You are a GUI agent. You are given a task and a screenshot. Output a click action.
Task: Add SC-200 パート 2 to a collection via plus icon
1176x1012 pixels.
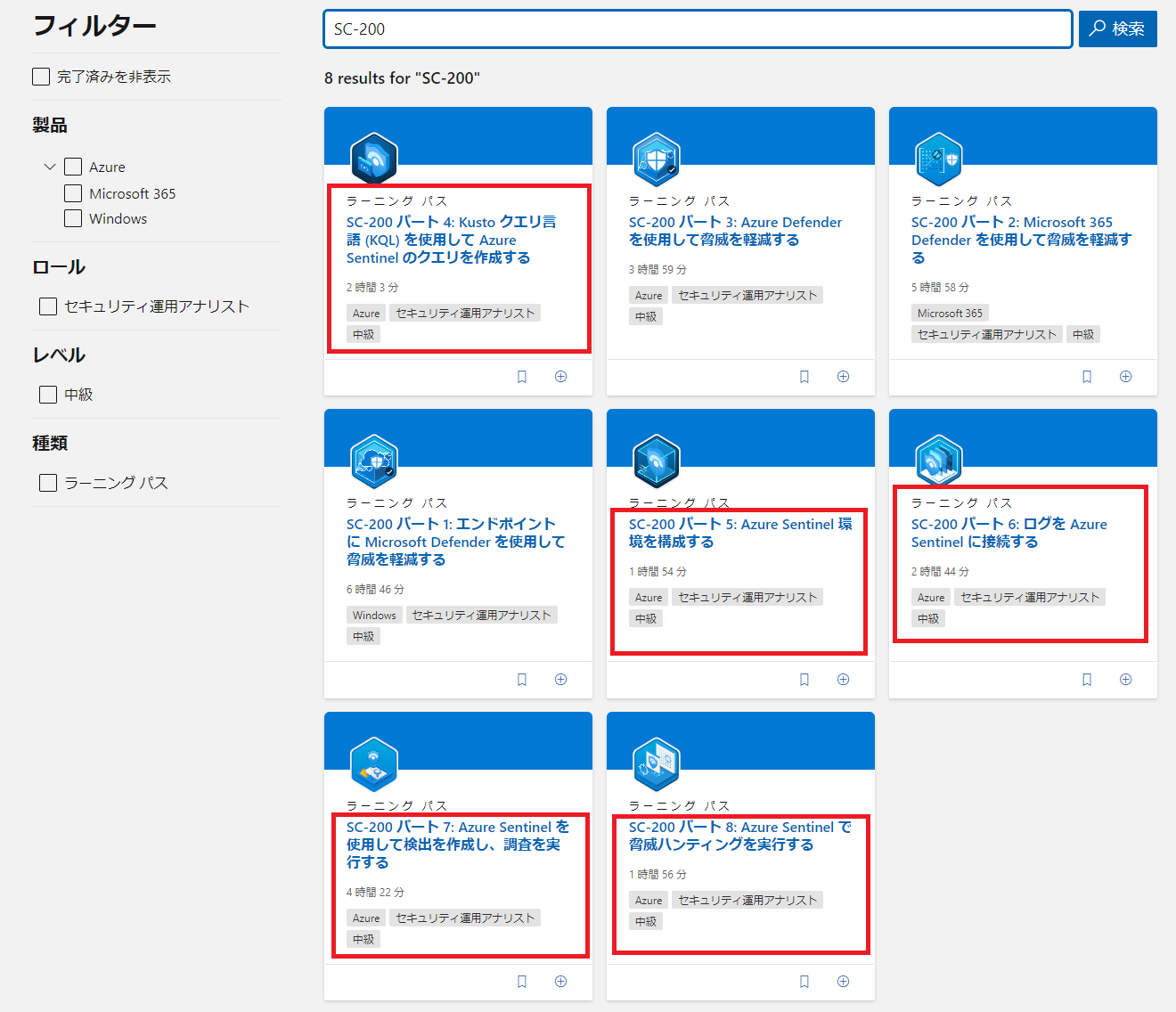[1125, 376]
